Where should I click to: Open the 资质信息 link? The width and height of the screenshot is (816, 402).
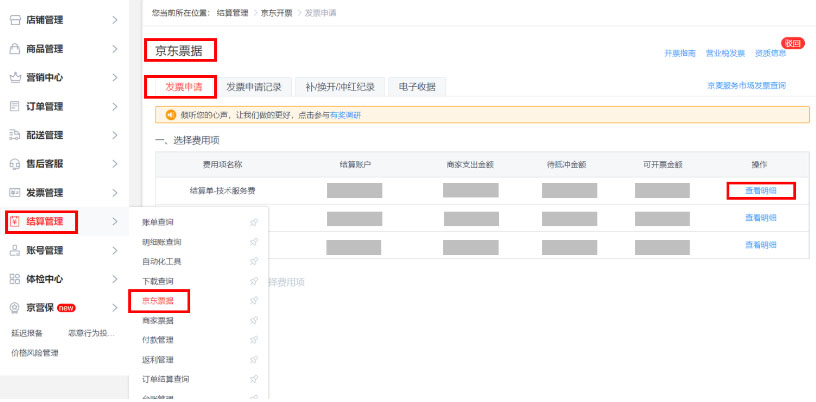(x=770, y=53)
